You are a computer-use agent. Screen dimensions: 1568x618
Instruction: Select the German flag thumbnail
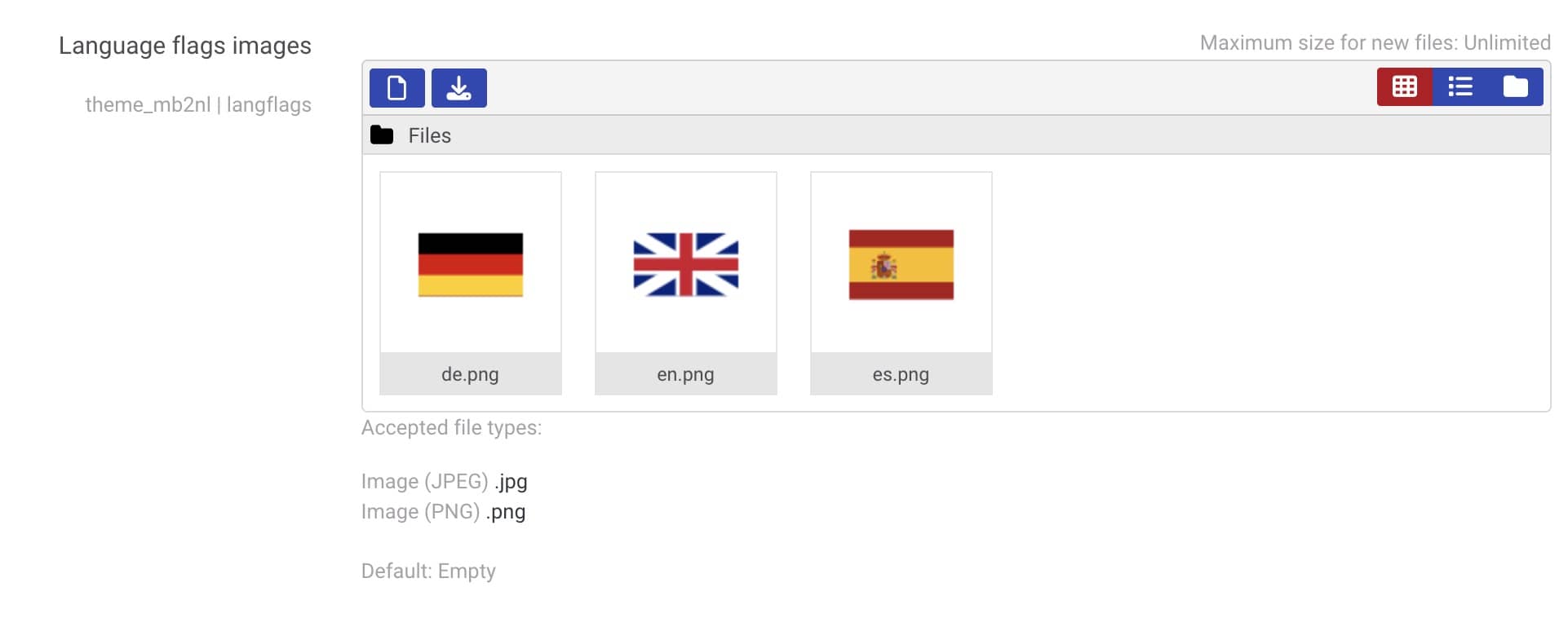[x=471, y=265]
